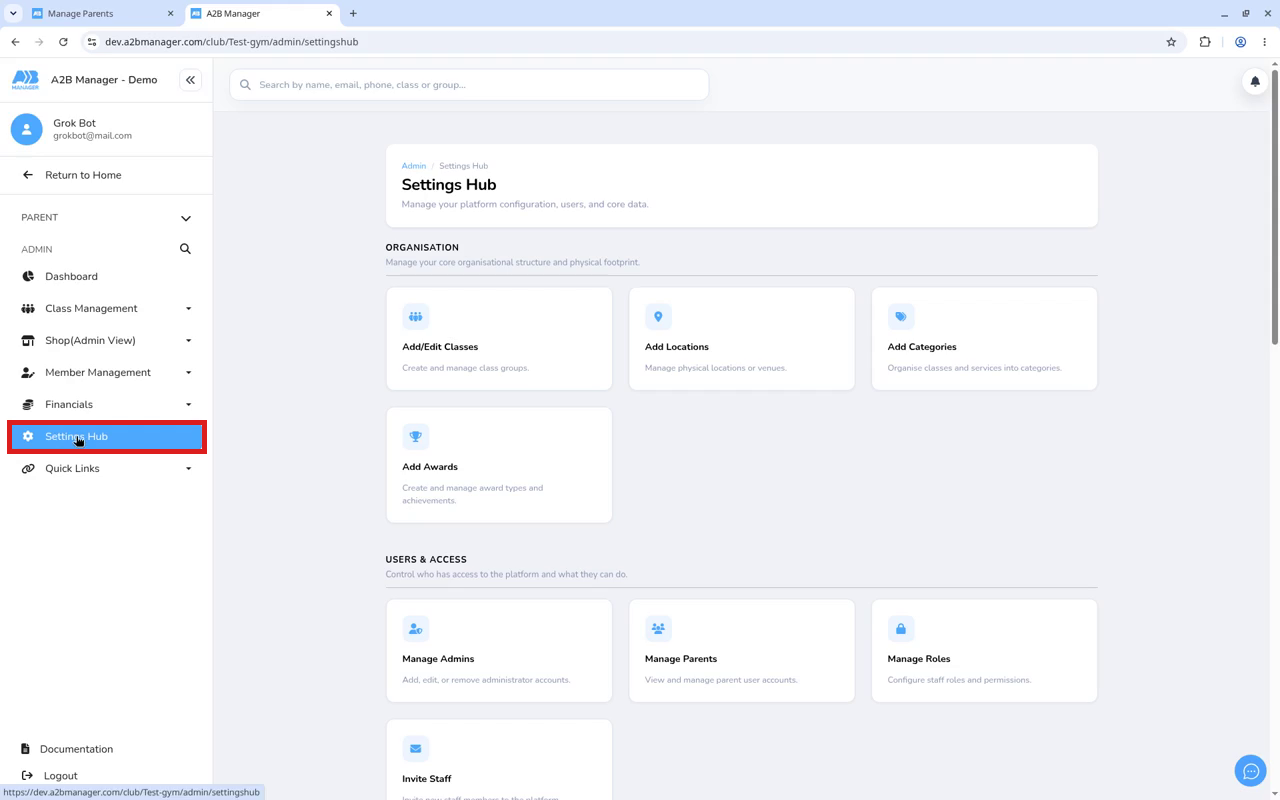Click the Add/Edit Classes group icon

point(415,317)
